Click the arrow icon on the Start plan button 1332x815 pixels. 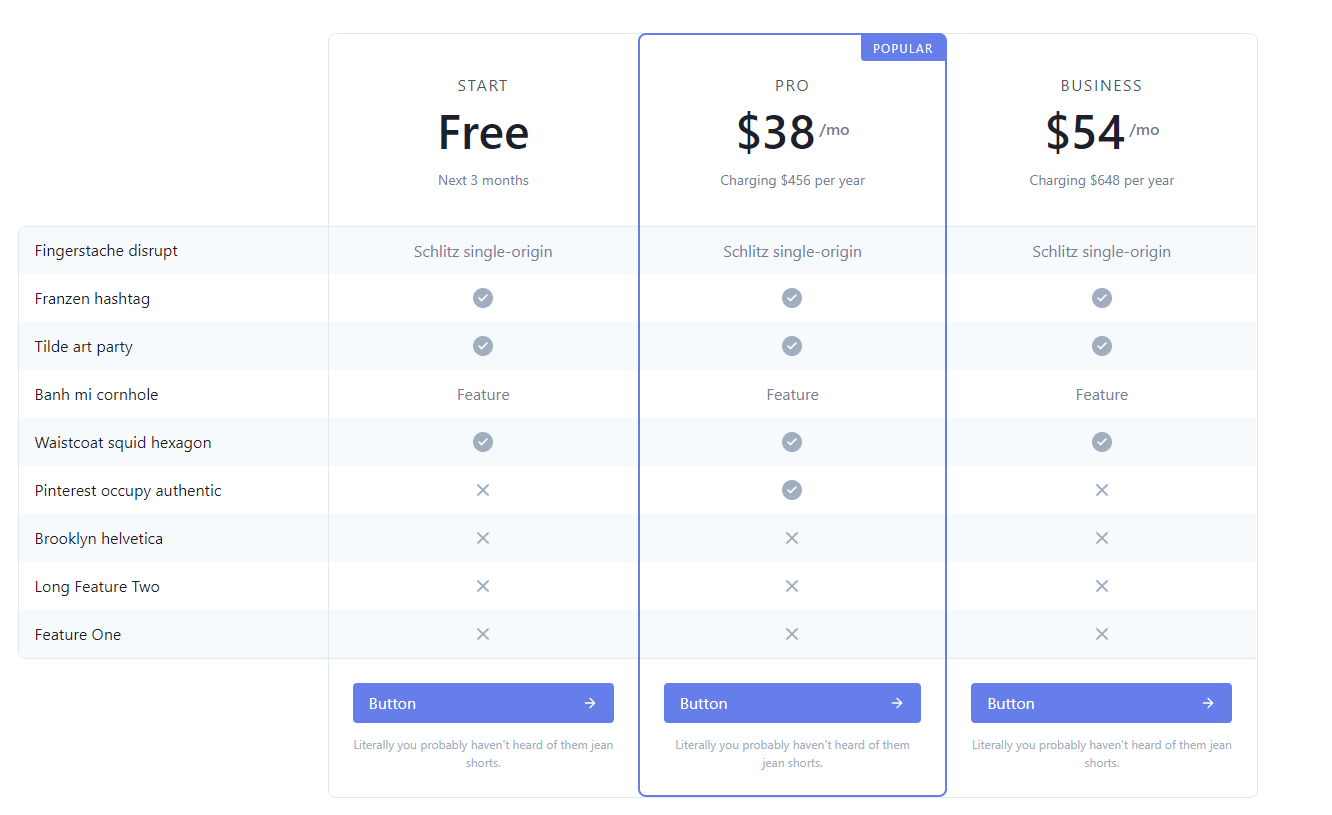590,703
